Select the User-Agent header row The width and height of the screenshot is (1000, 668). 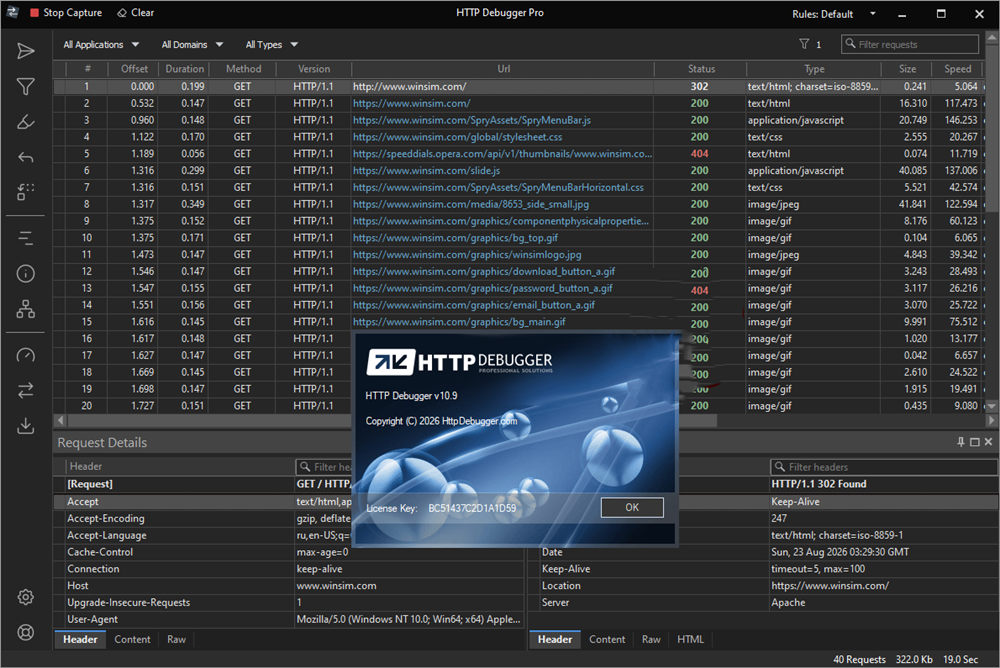point(288,620)
